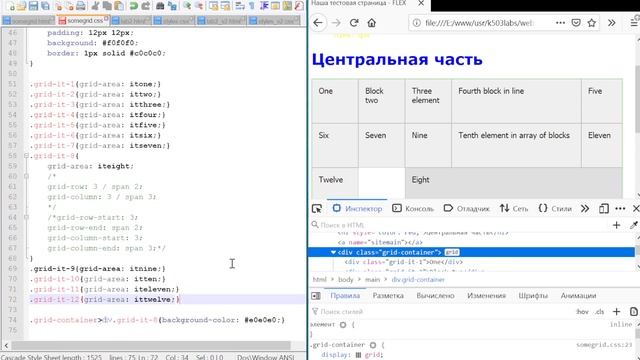Open DevTools options three-dot menu
The image size is (640, 360).
tap(620, 209)
